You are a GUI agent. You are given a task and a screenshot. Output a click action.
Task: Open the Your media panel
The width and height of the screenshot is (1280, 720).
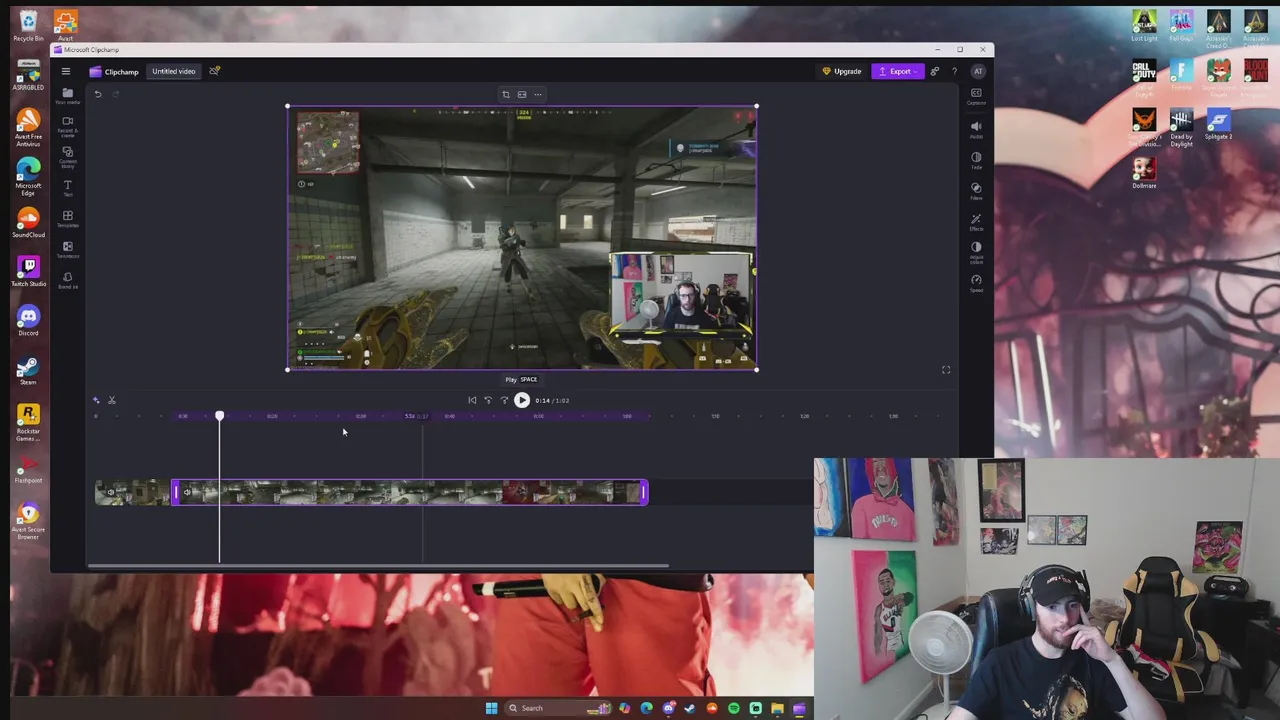pyautogui.click(x=68, y=95)
